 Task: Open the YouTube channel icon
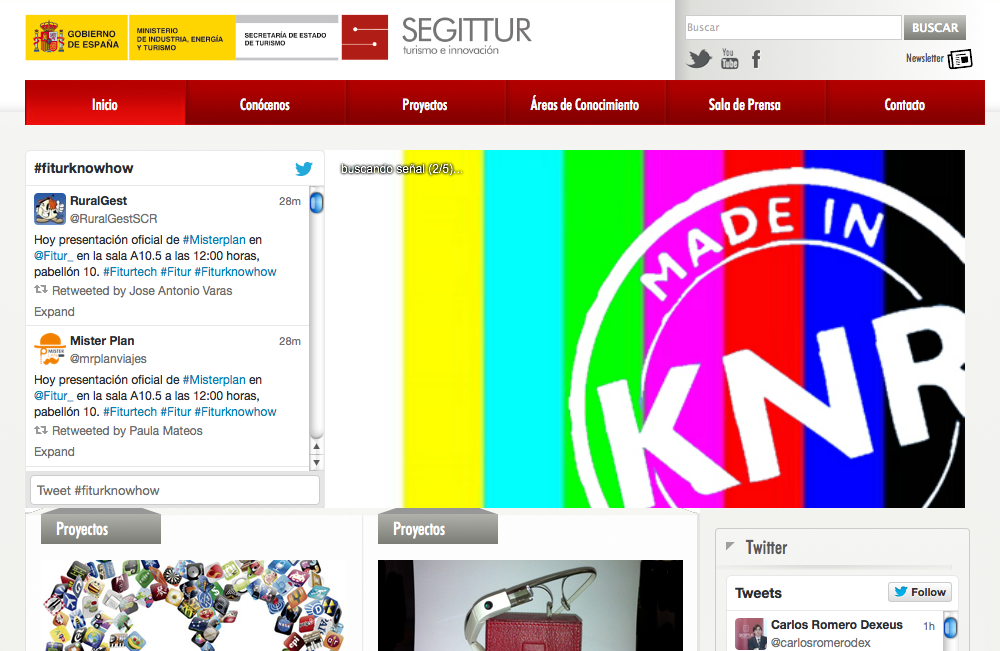729,59
